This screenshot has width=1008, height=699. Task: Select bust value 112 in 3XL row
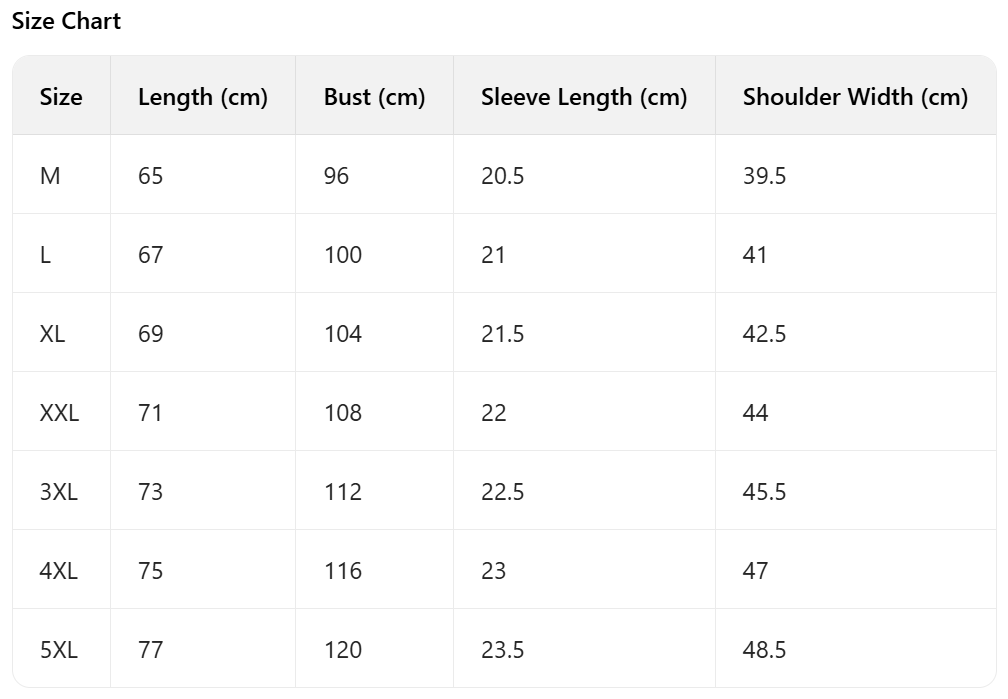pos(343,492)
